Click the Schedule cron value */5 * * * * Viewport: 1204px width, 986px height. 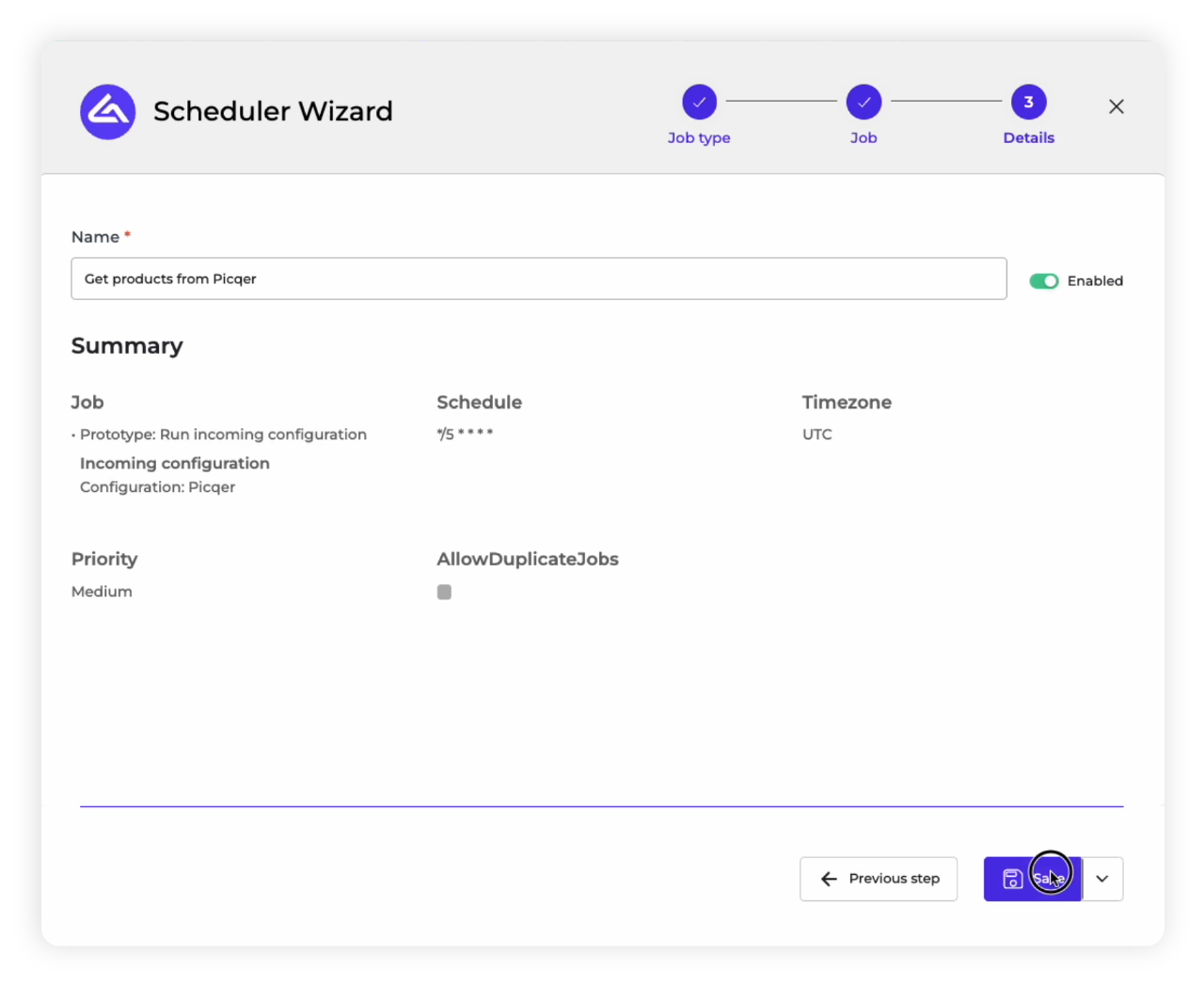coord(465,434)
